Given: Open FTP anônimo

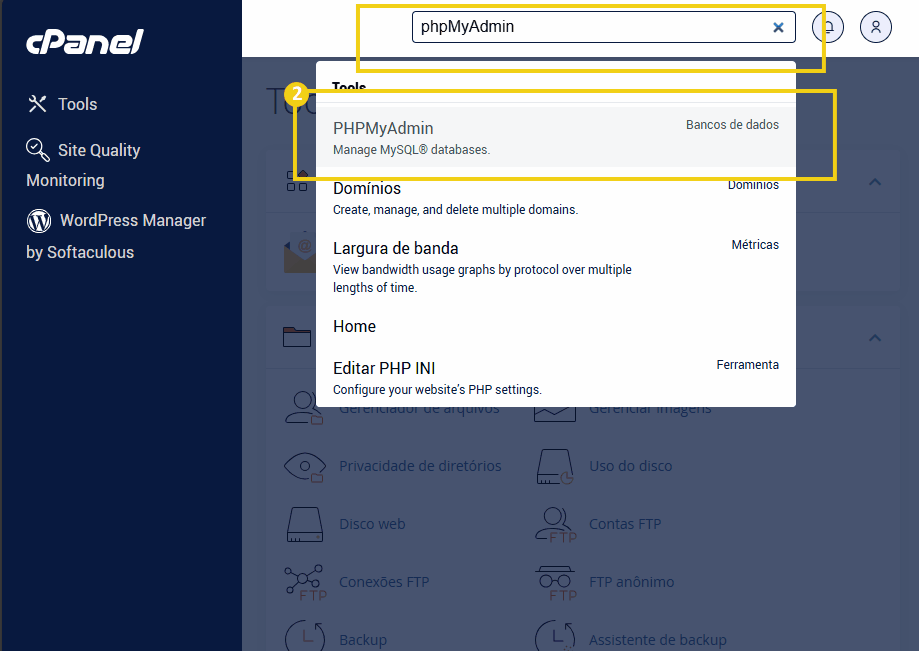Looking at the screenshot, I should pos(631,582).
